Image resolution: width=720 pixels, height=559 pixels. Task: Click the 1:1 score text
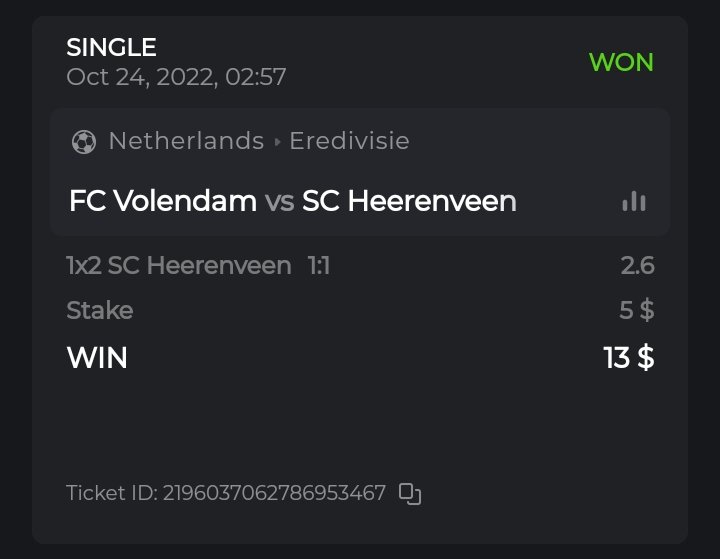(318, 265)
